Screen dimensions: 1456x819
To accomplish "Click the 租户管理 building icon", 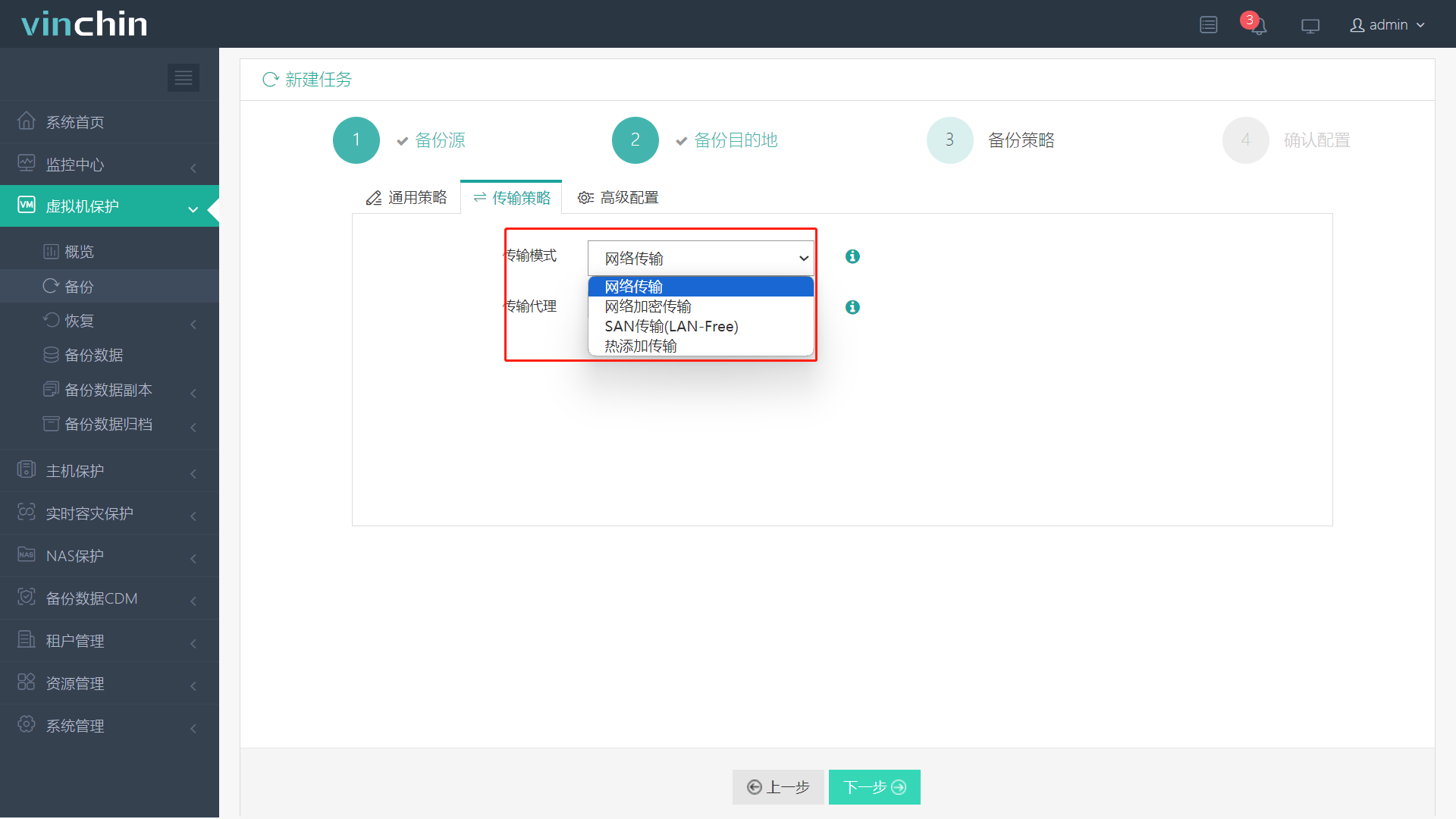I will coord(27,639).
